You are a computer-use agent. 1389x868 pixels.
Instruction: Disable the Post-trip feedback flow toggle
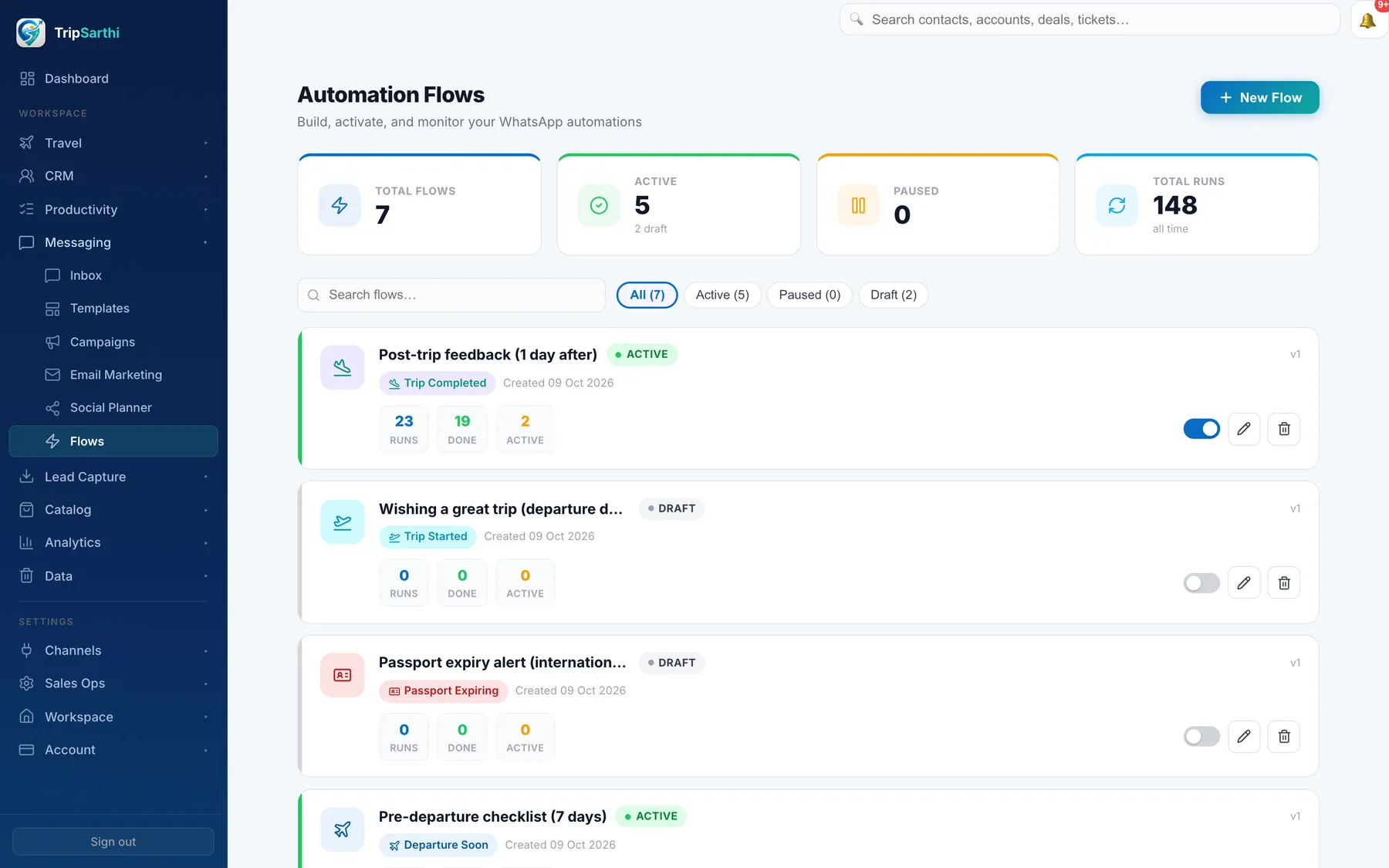(1201, 429)
